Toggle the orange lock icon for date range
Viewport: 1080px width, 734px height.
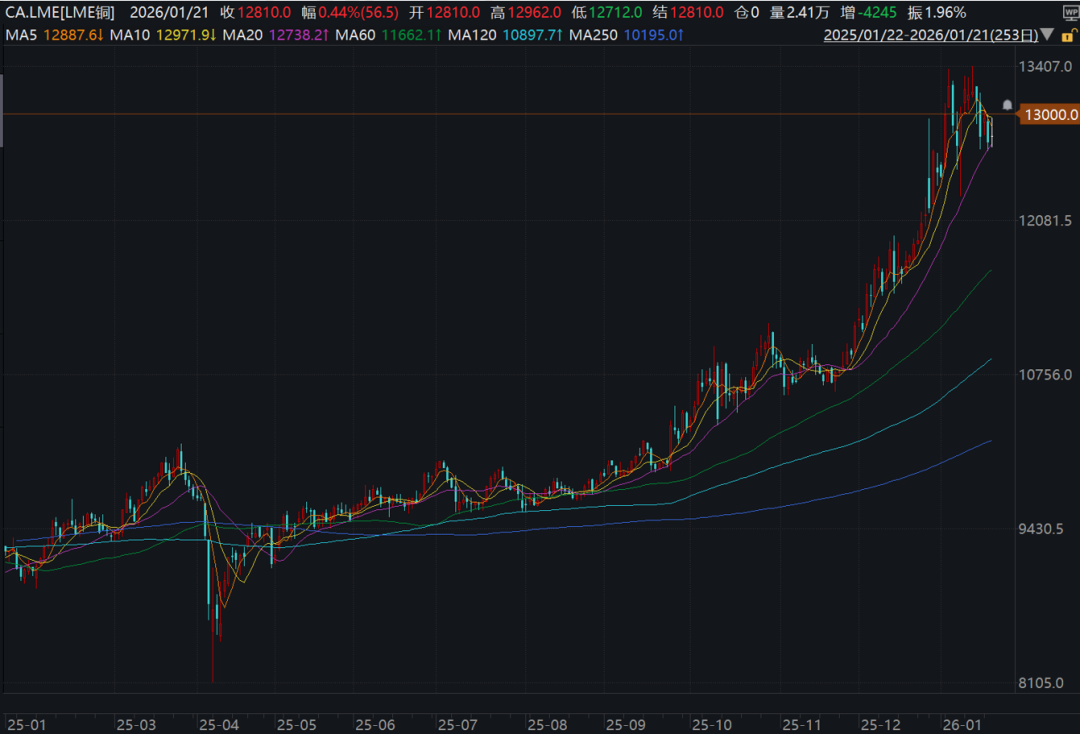tap(1067, 35)
